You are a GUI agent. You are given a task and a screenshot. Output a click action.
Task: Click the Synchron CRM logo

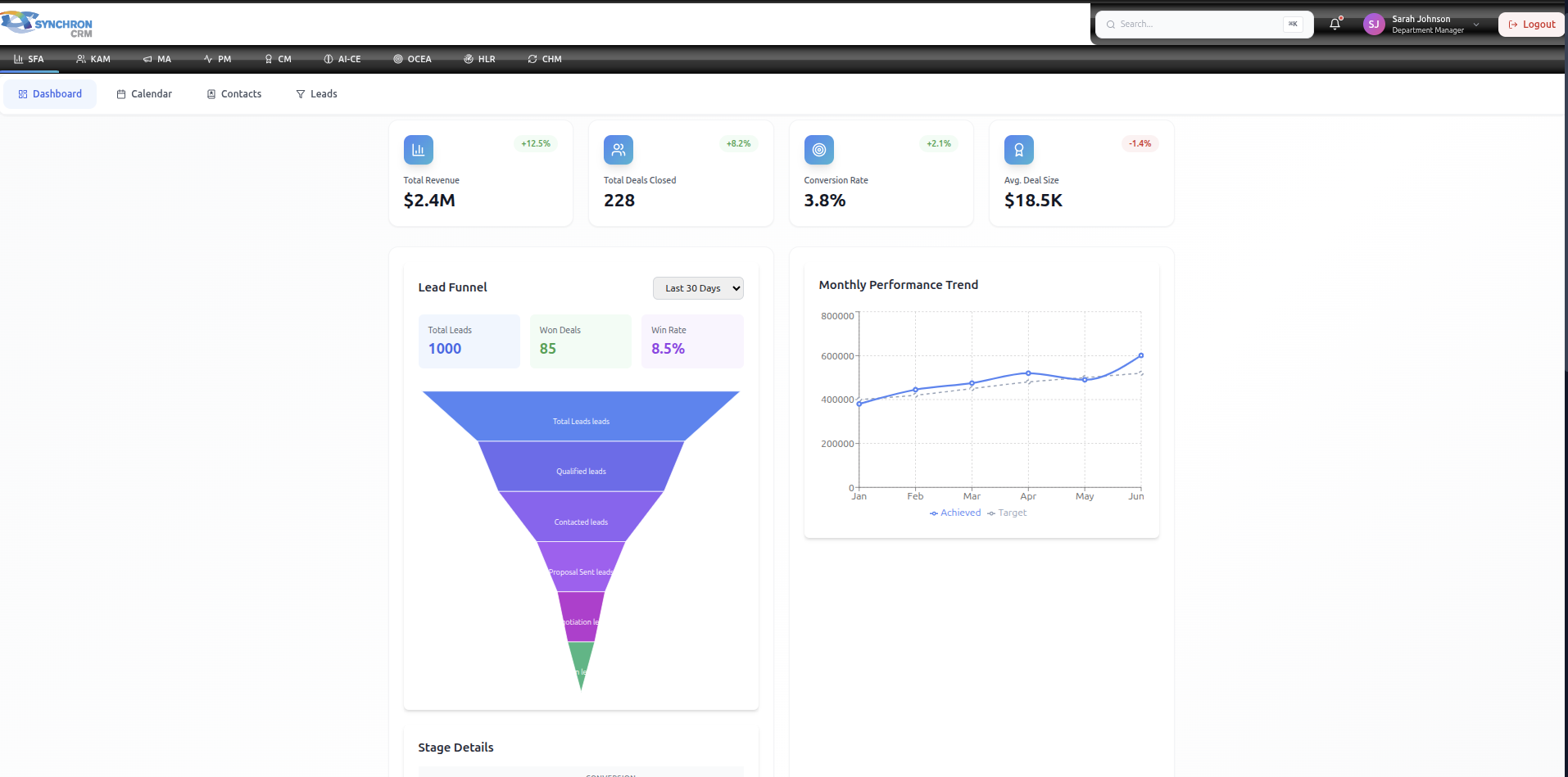(x=48, y=25)
